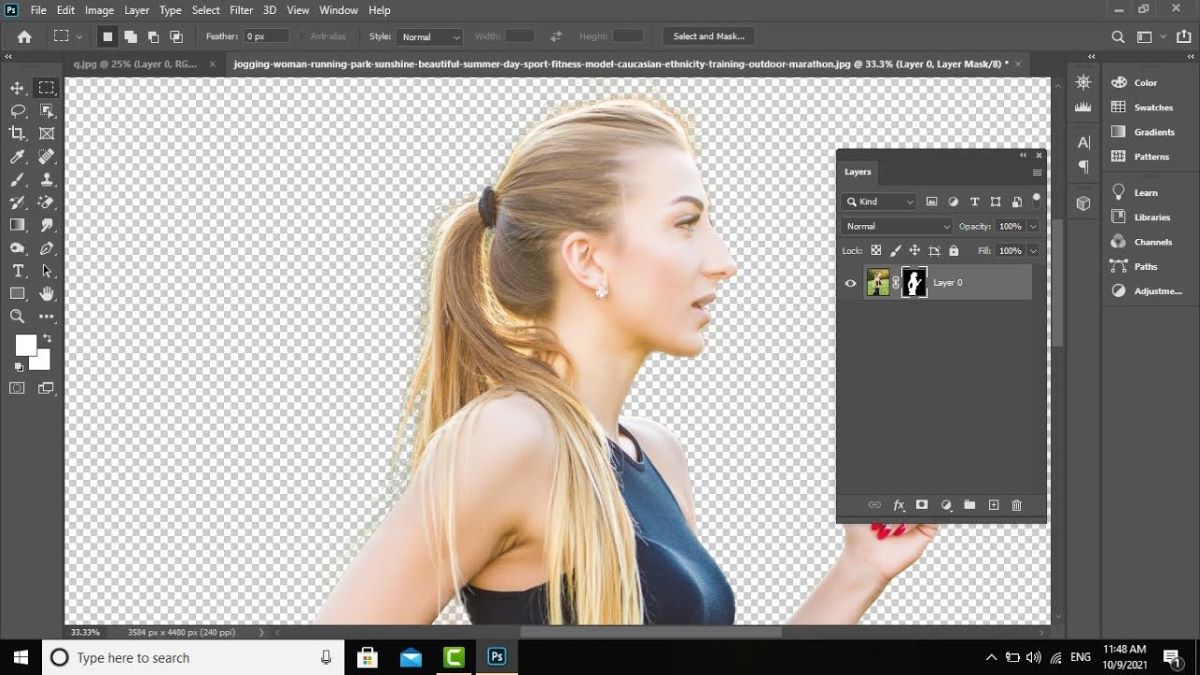The image size is (1200, 675).
Task: Select the Pen tool
Action: point(46,248)
